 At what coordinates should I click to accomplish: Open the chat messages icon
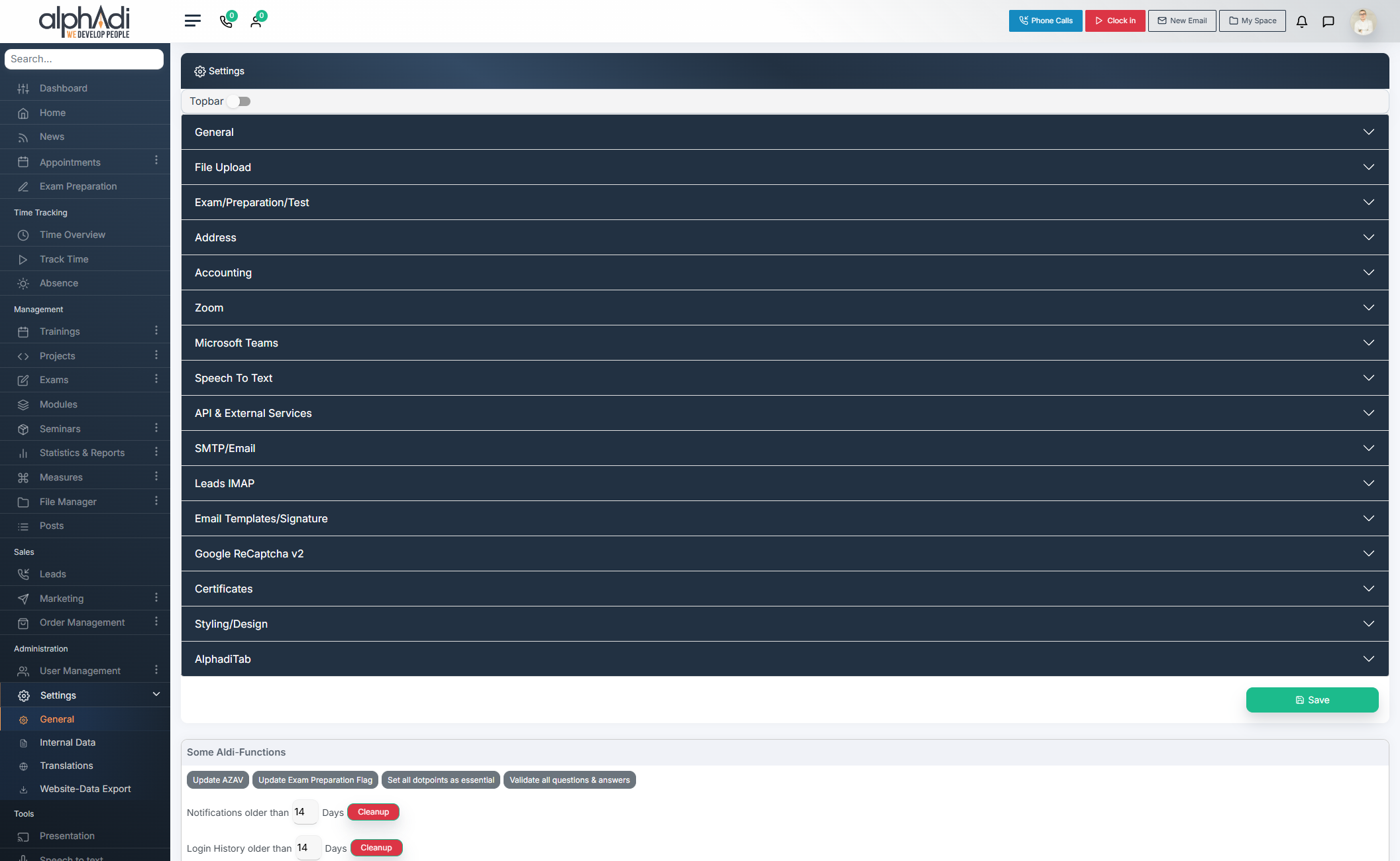[x=1328, y=21]
